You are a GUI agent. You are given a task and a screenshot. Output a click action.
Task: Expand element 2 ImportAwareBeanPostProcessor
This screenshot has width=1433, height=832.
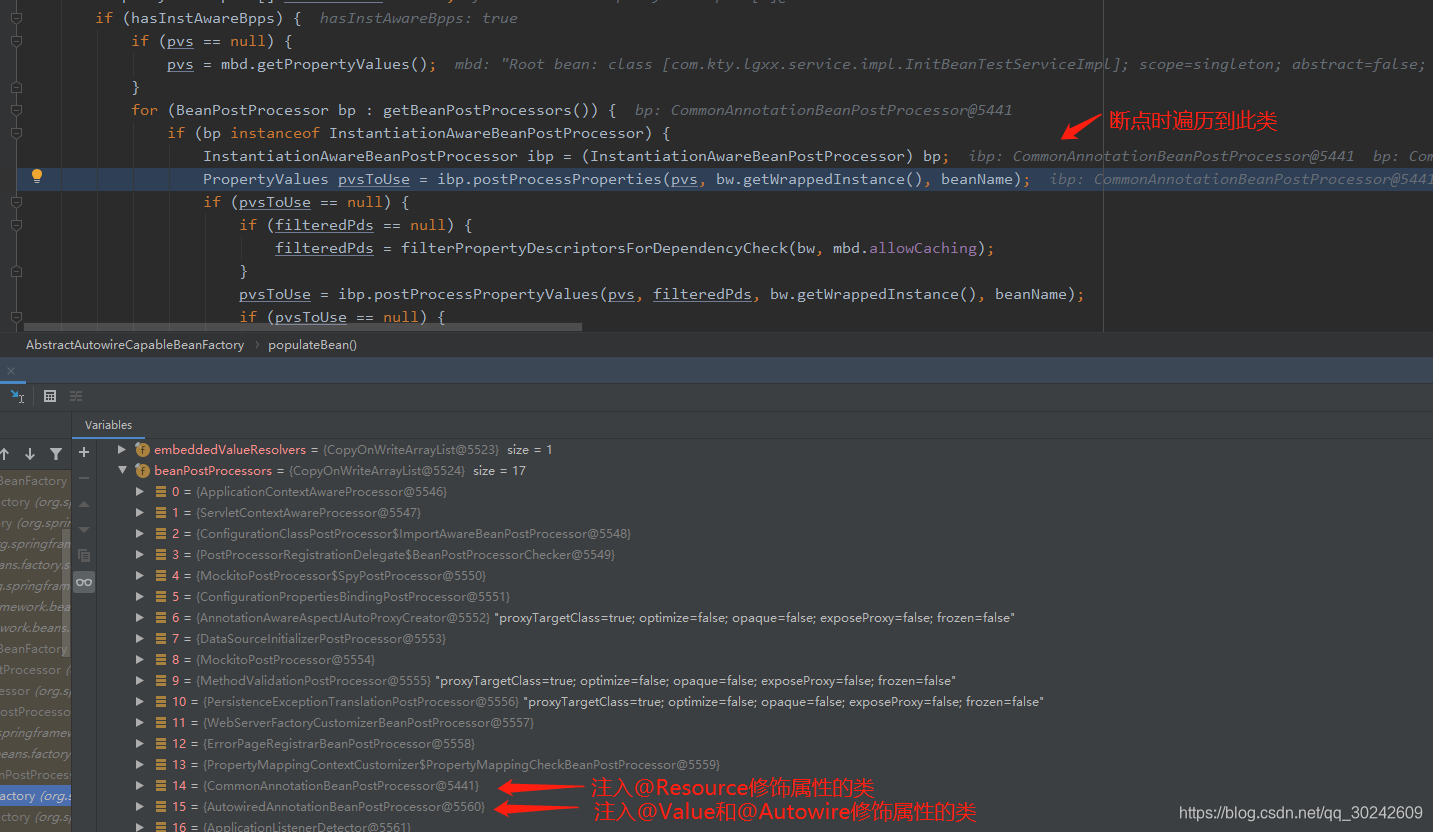click(x=140, y=534)
